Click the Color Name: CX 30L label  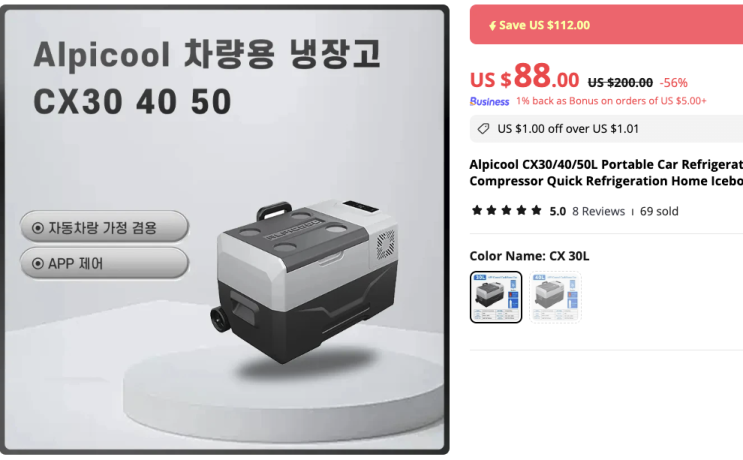pos(529,256)
